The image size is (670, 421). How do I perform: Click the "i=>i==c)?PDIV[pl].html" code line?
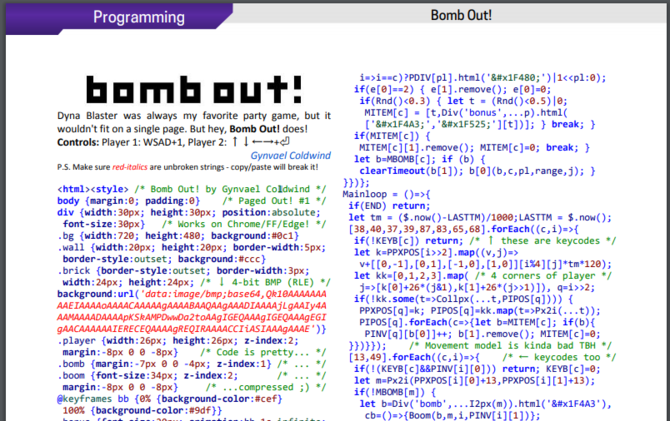click(482, 78)
